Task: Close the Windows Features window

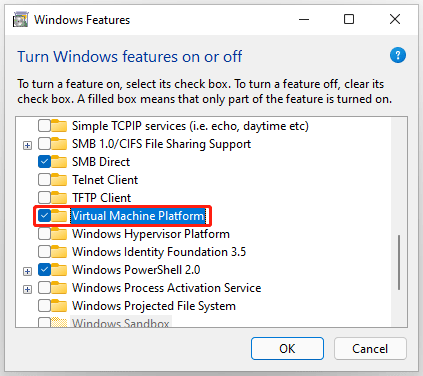Action: (x=395, y=19)
